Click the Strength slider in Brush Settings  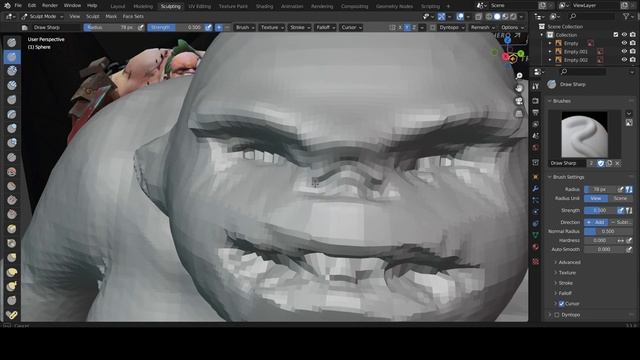point(600,211)
